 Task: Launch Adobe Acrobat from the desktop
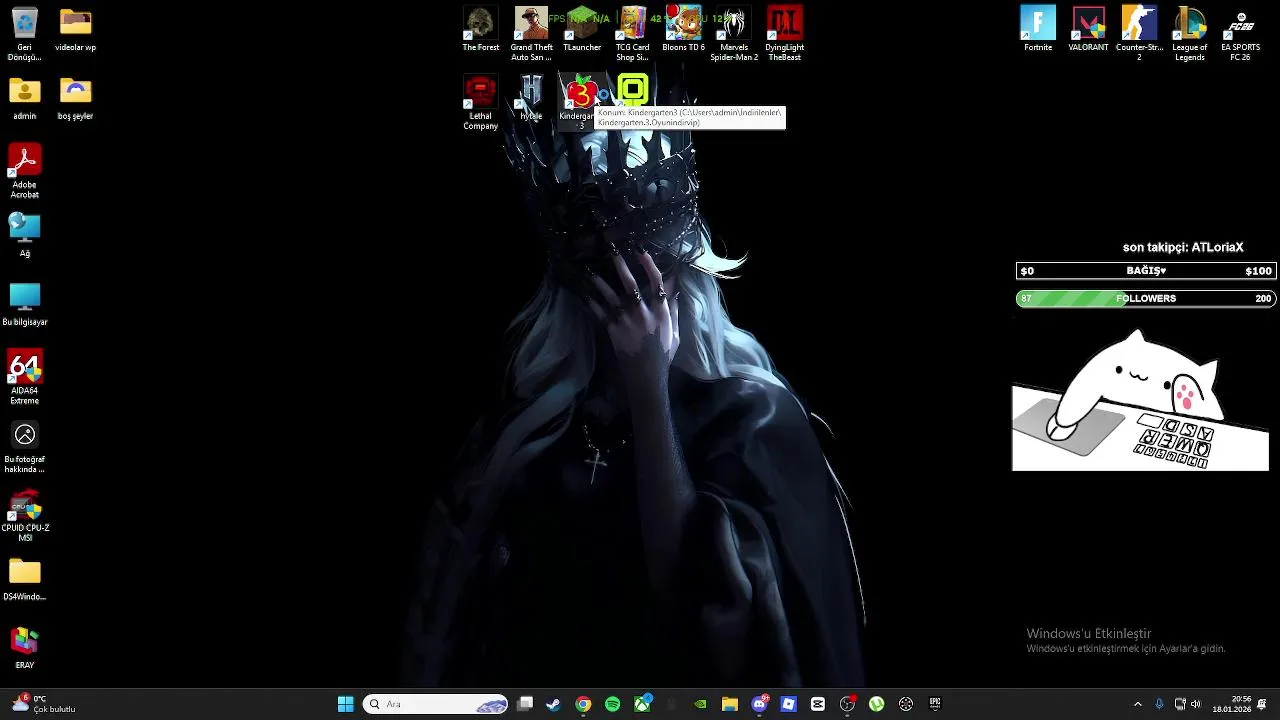click(24, 172)
